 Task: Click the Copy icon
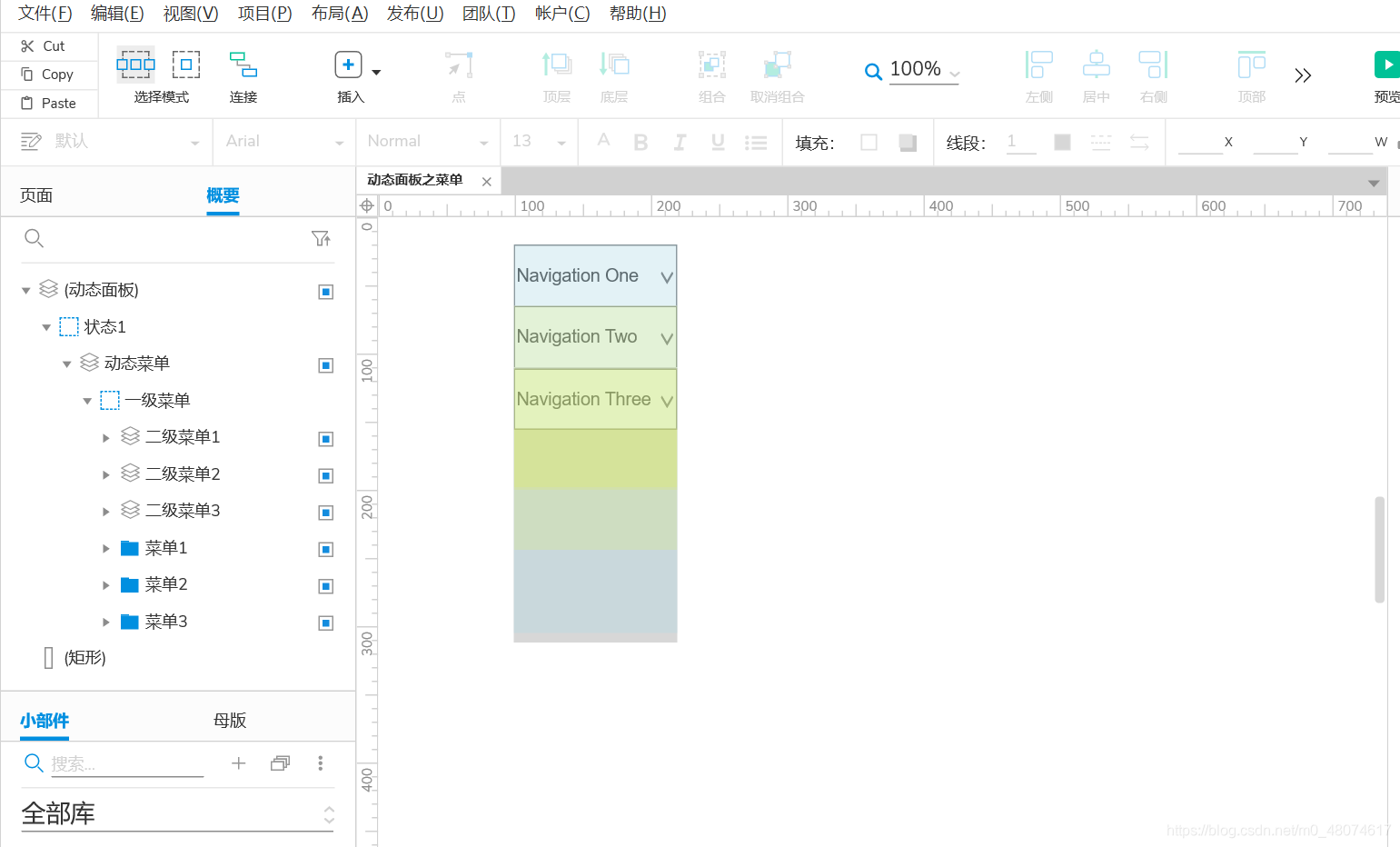pyautogui.click(x=27, y=75)
